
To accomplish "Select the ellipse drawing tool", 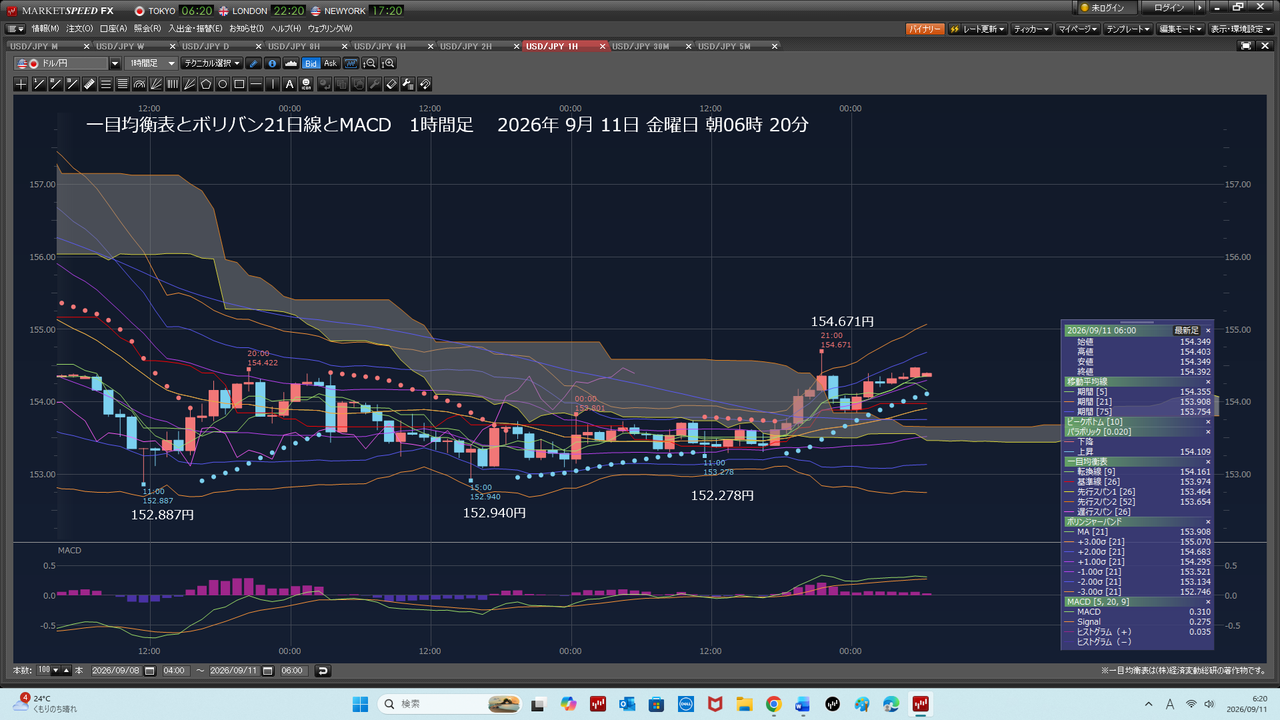I will [223, 84].
